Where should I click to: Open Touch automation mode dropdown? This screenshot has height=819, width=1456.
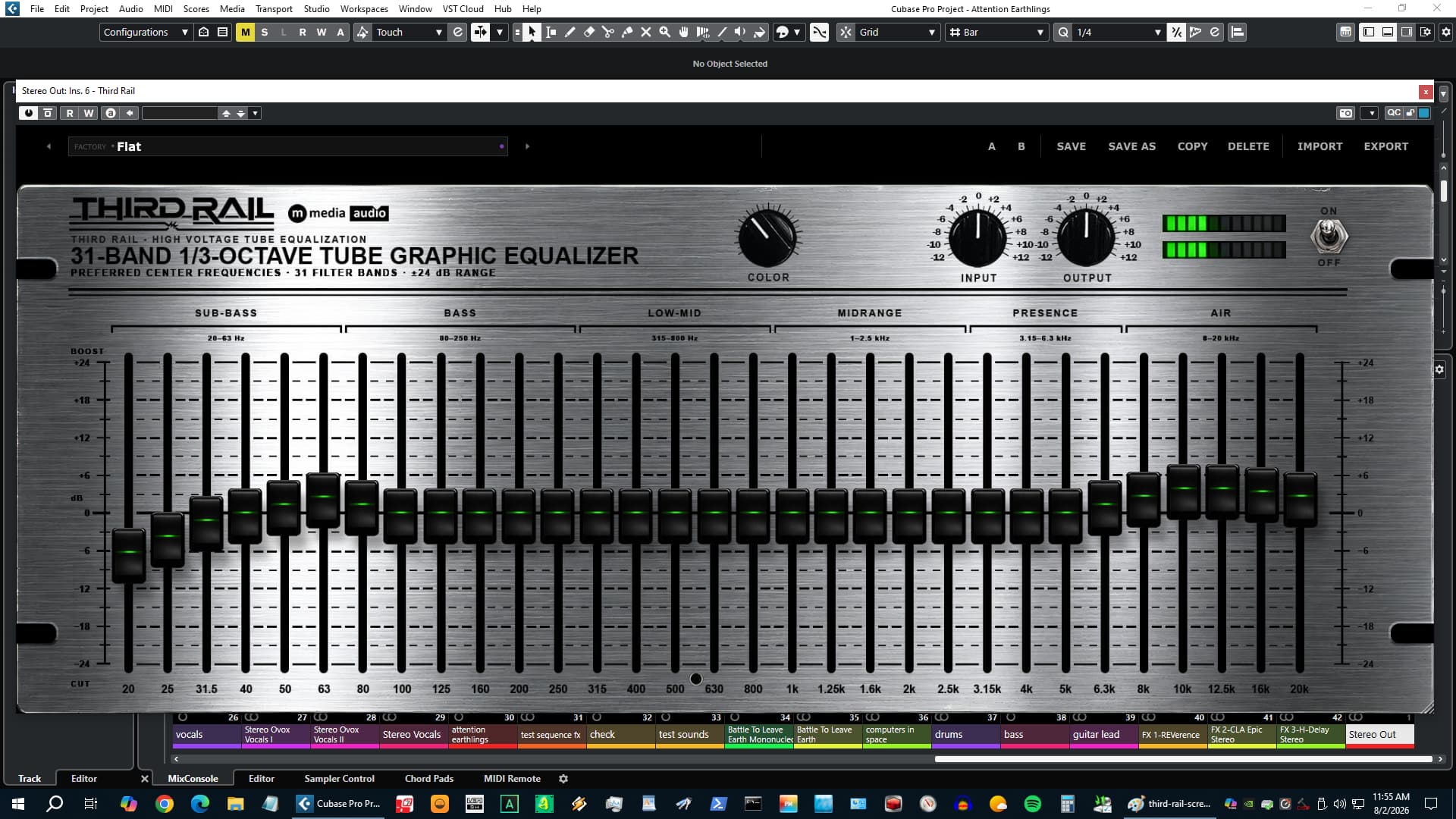(x=409, y=32)
